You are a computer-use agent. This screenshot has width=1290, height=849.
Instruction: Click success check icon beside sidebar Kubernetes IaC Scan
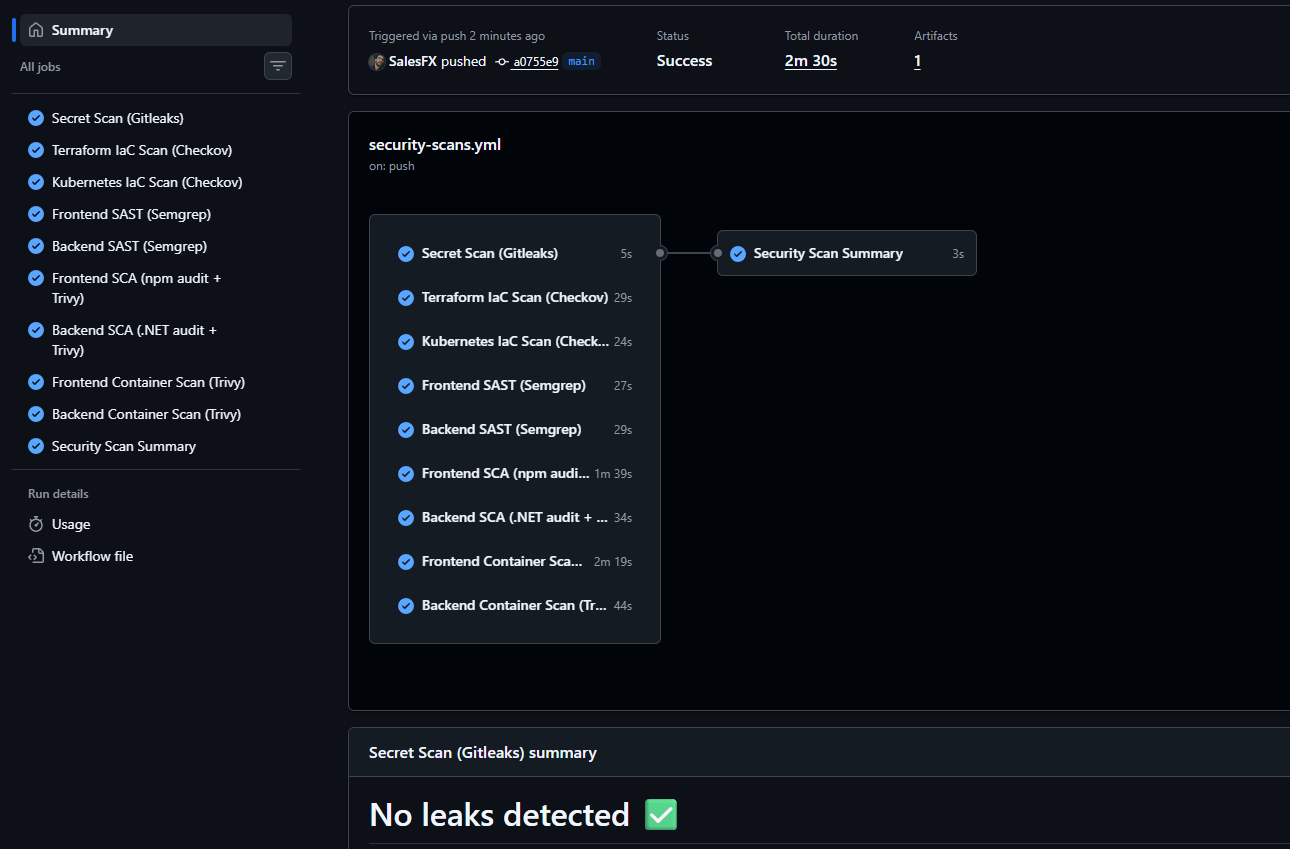[36, 182]
